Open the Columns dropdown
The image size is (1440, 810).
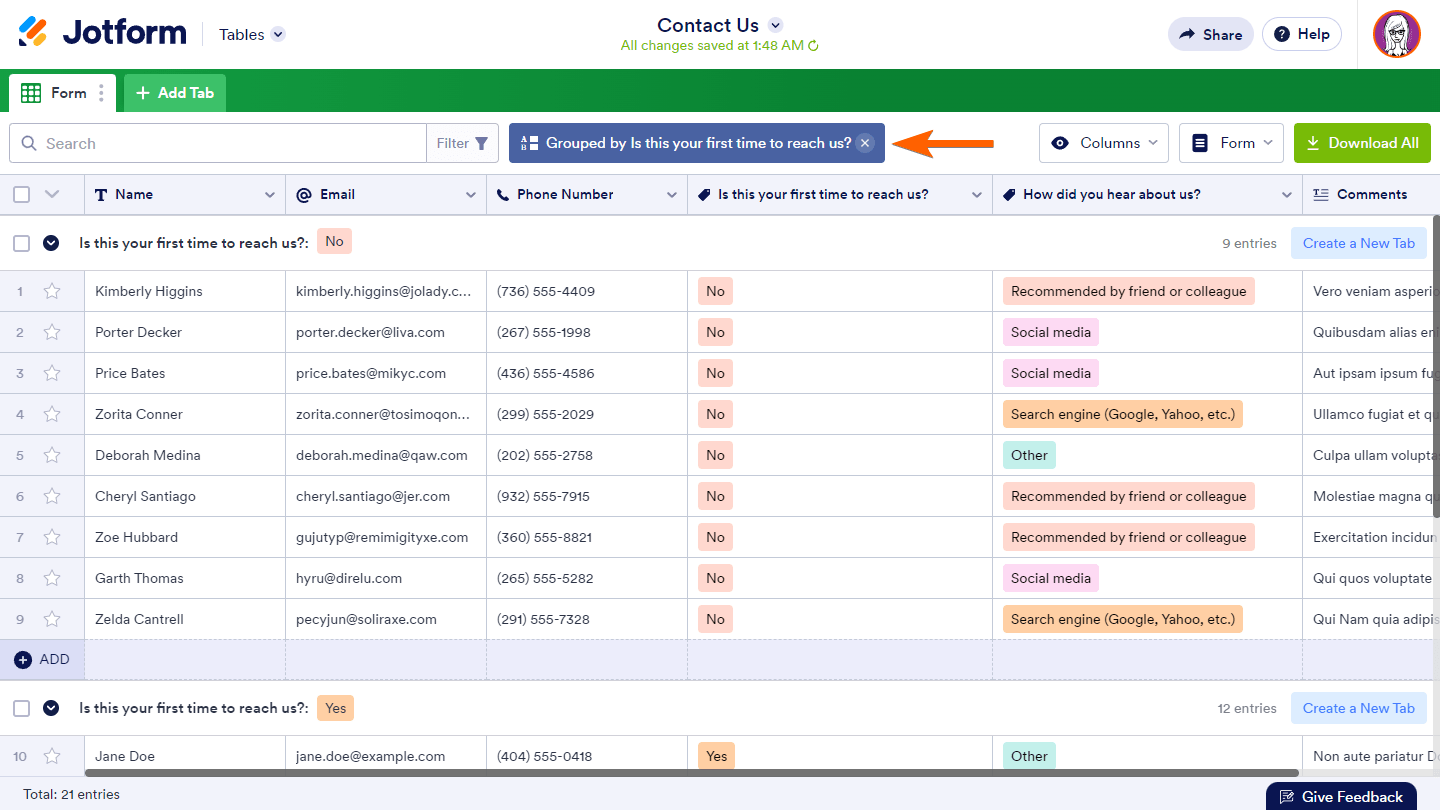1104,143
